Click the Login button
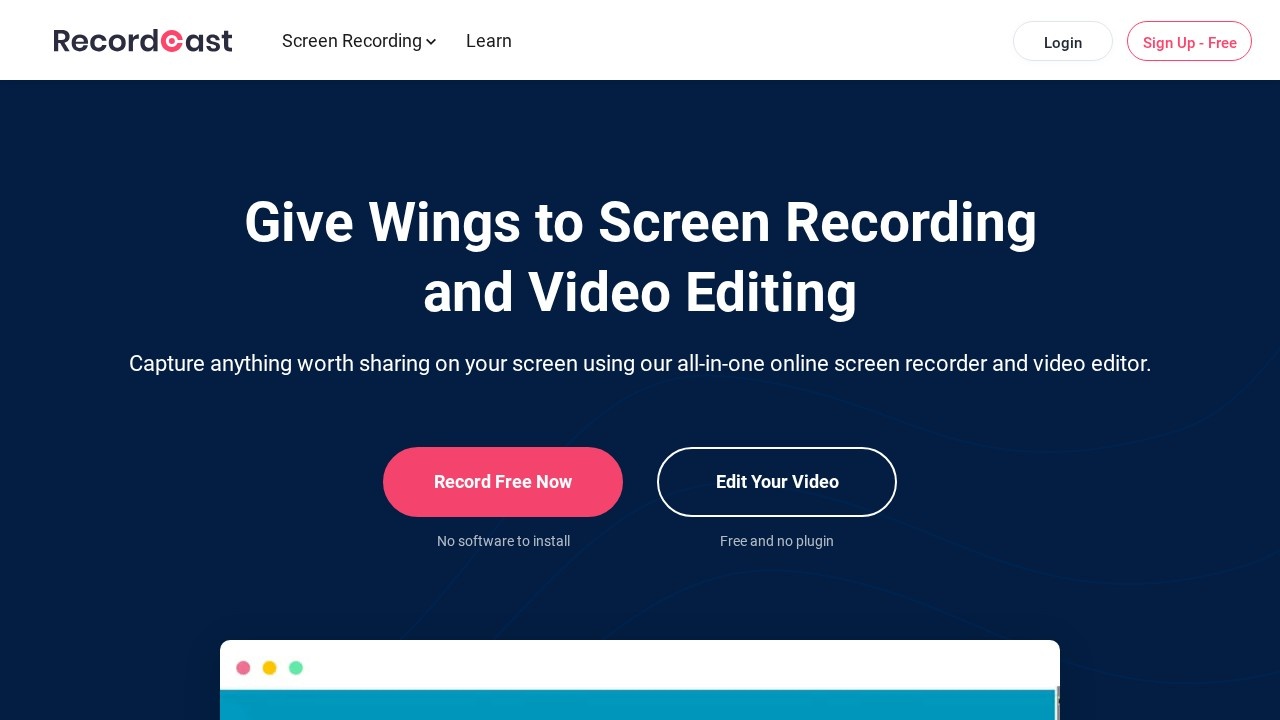This screenshot has width=1280, height=720. [x=1063, y=42]
